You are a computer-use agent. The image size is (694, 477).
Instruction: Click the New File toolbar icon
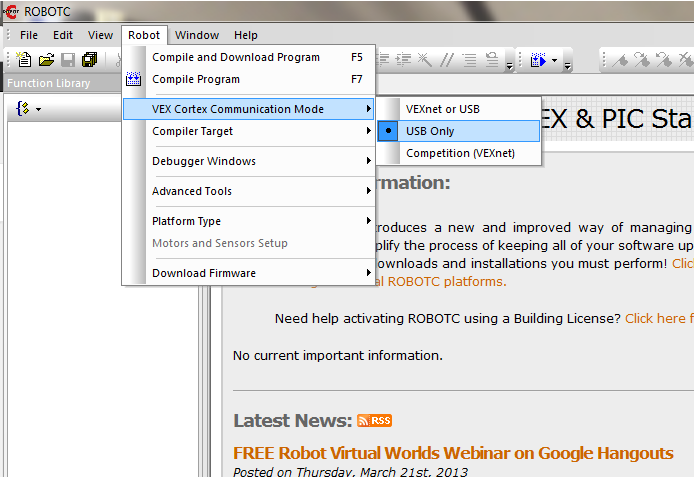(23, 59)
